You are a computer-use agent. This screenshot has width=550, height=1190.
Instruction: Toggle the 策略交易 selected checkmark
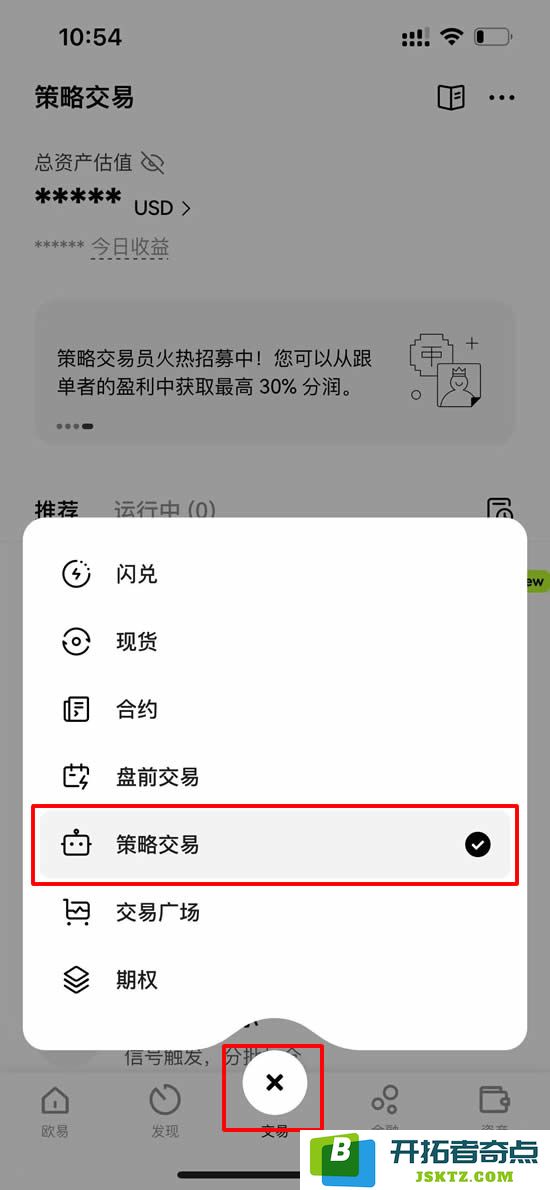(x=477, y=844)
